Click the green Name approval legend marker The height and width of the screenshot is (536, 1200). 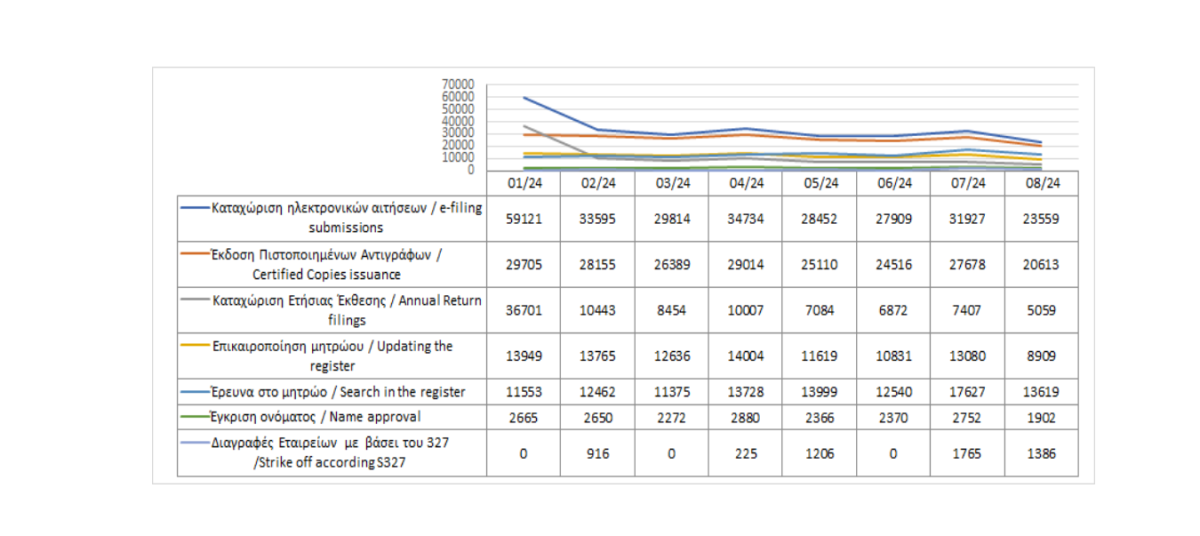tap(196, 417)
